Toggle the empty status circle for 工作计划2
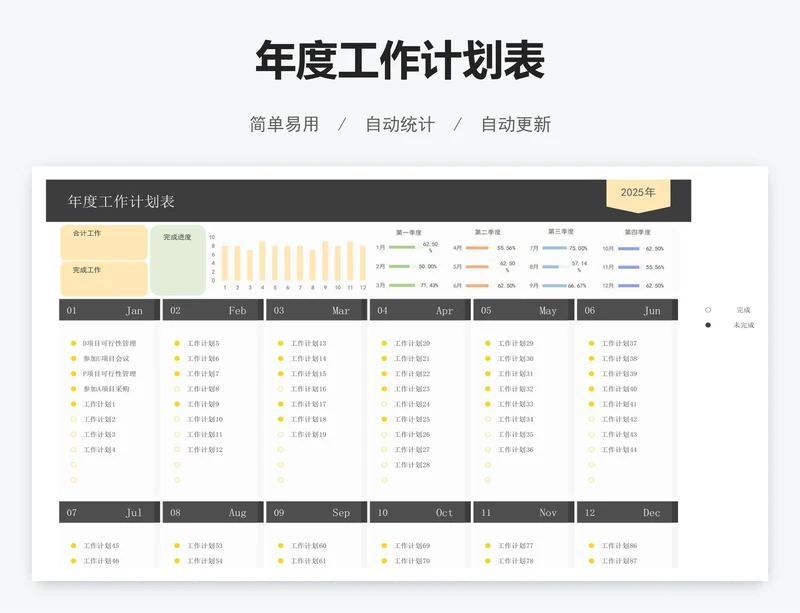This screenshot has width=800, height=613. pyautogui.click(x=73, y=420)
